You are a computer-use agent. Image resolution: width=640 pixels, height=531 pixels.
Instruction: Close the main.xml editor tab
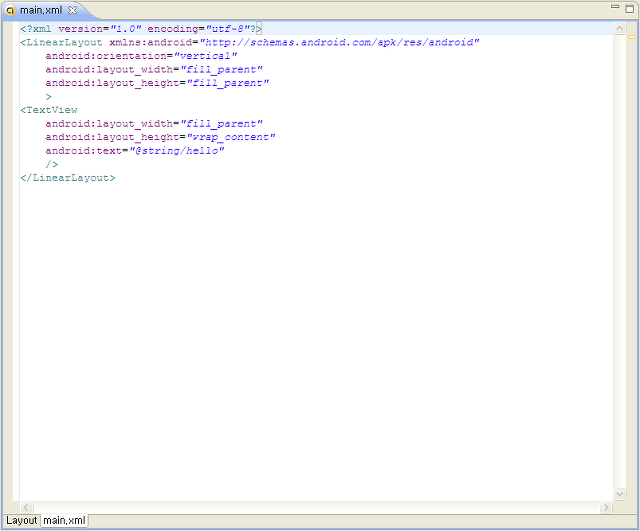(72, 10)
